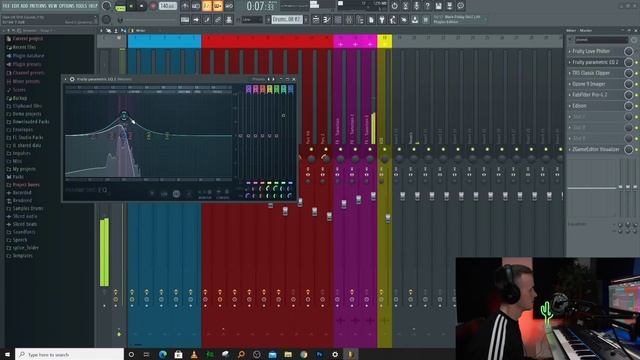Image resolution: width=640 pixels, height=360 pixels.
Task: Select the Current project browser item
Action: point(27,39)
